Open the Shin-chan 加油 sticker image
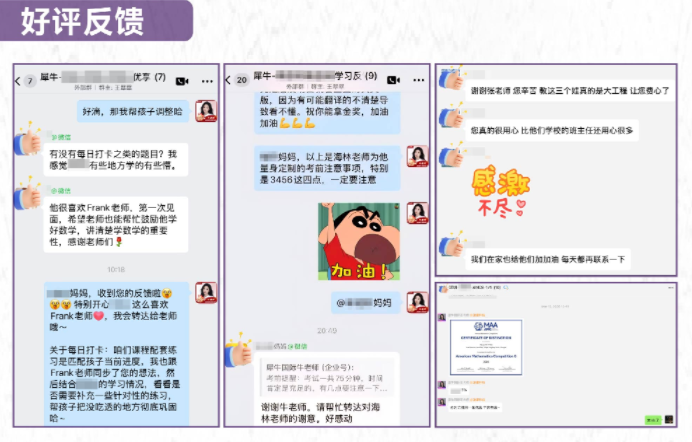 tap(359, 241)
